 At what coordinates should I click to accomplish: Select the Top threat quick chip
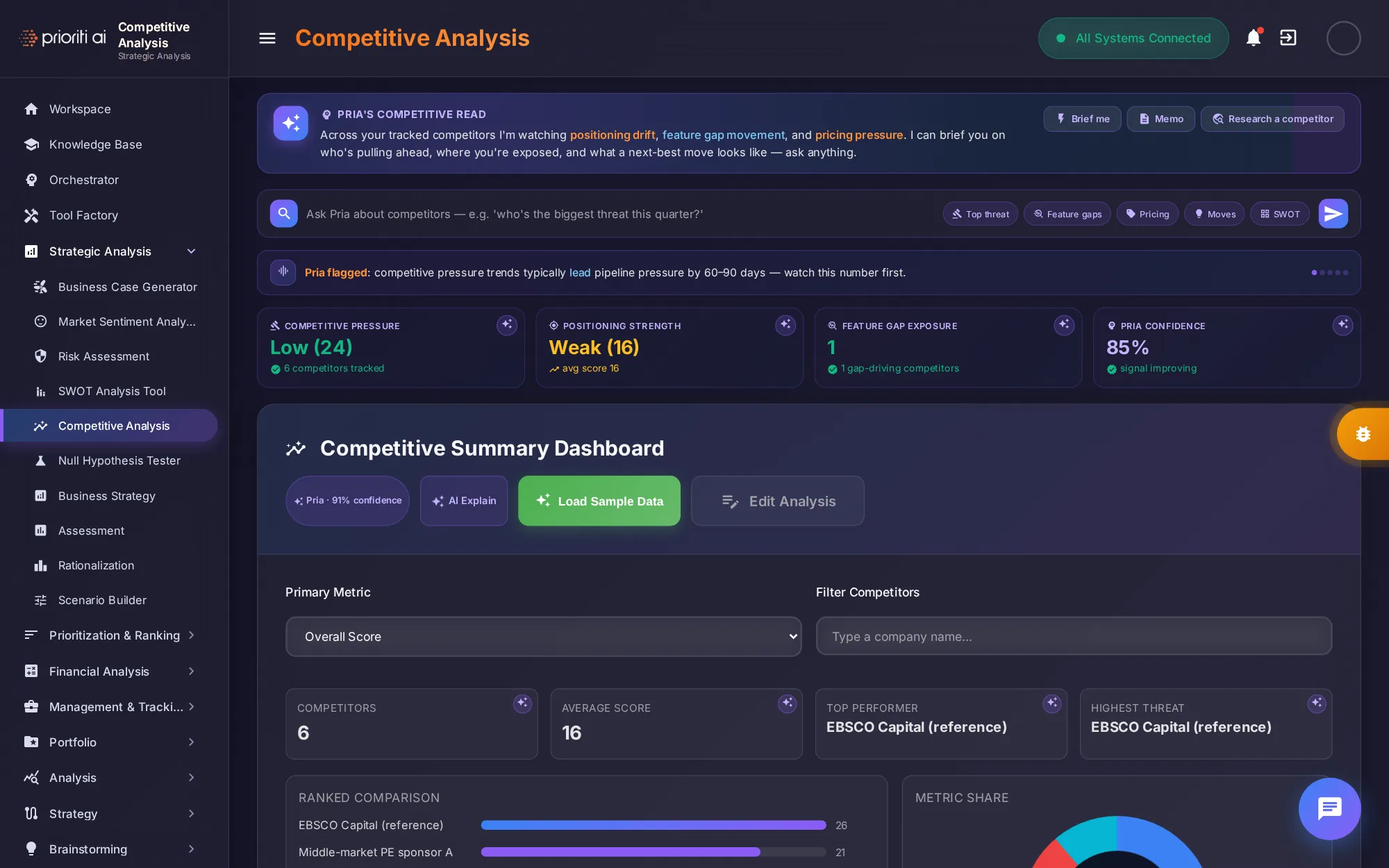click(980, 214)
